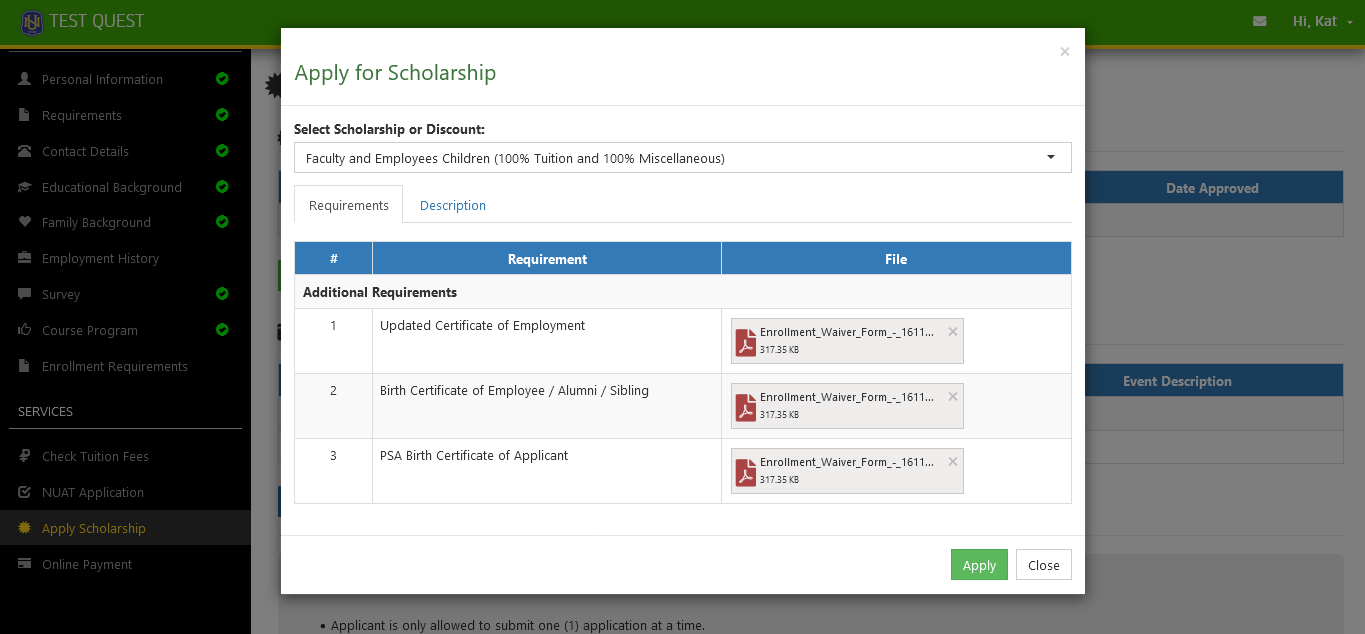Open the Hi, Kat user menu
This screenshot has width=1365, height=634.
pos(1322,21)
